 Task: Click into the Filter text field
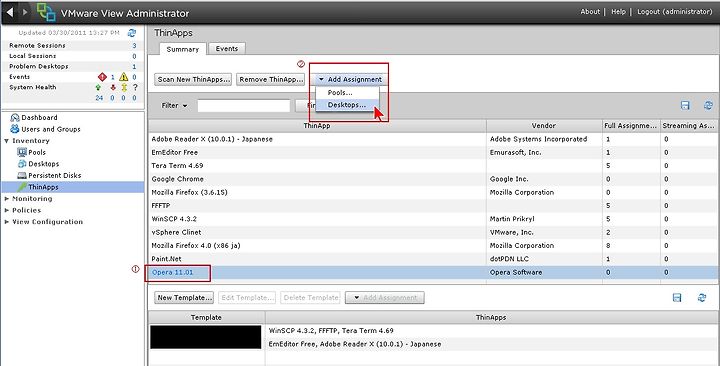click(244, 106)
